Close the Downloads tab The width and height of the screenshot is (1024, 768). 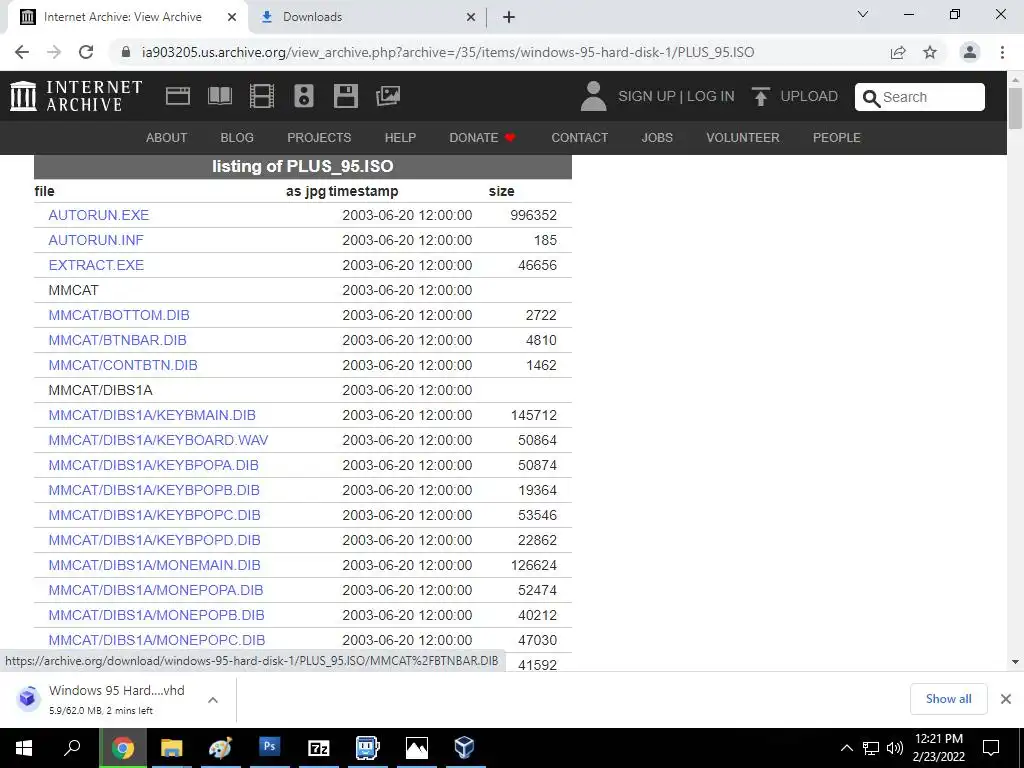point(471,17)
